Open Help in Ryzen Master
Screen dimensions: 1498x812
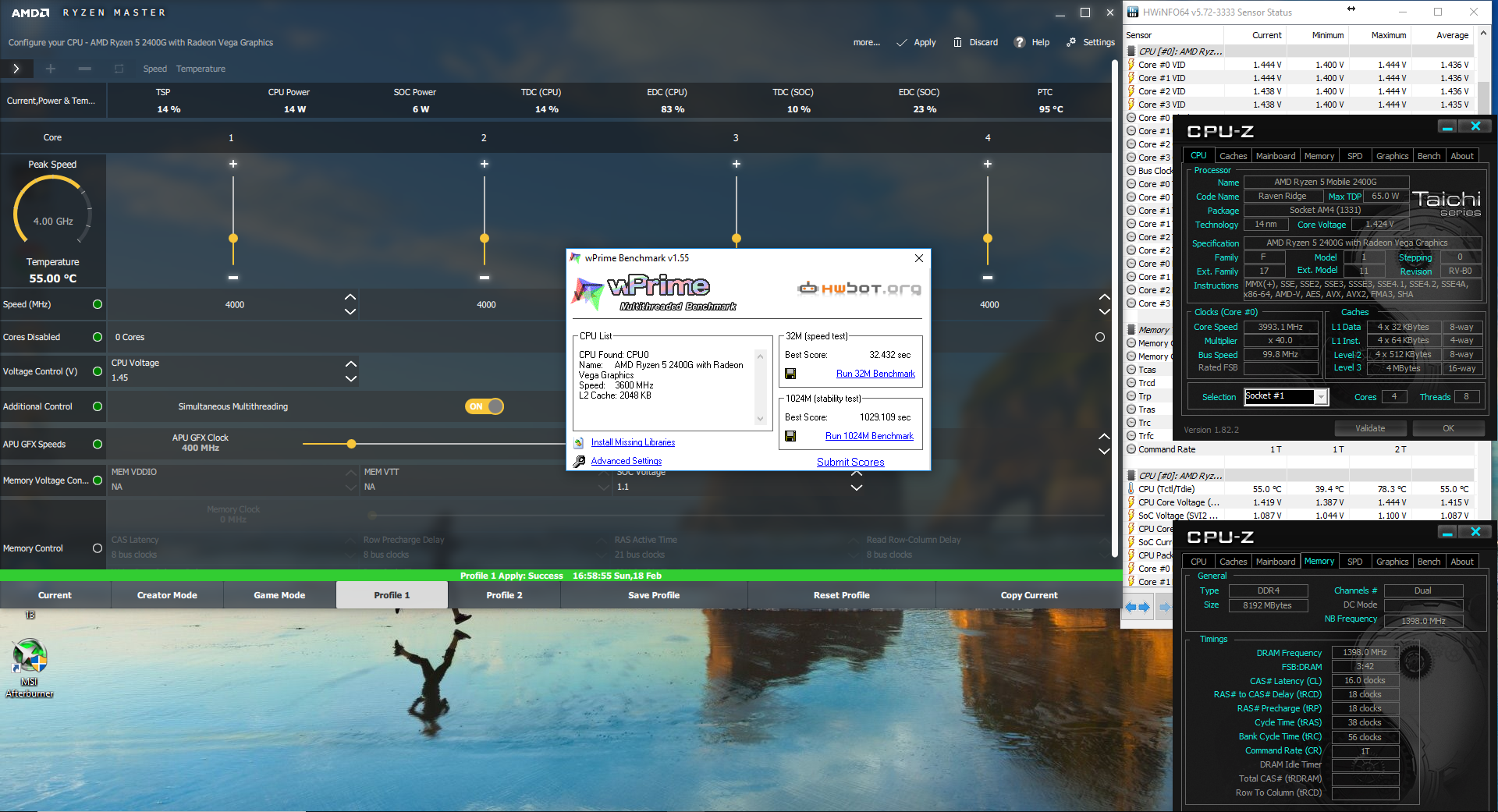coord(1031,42)
